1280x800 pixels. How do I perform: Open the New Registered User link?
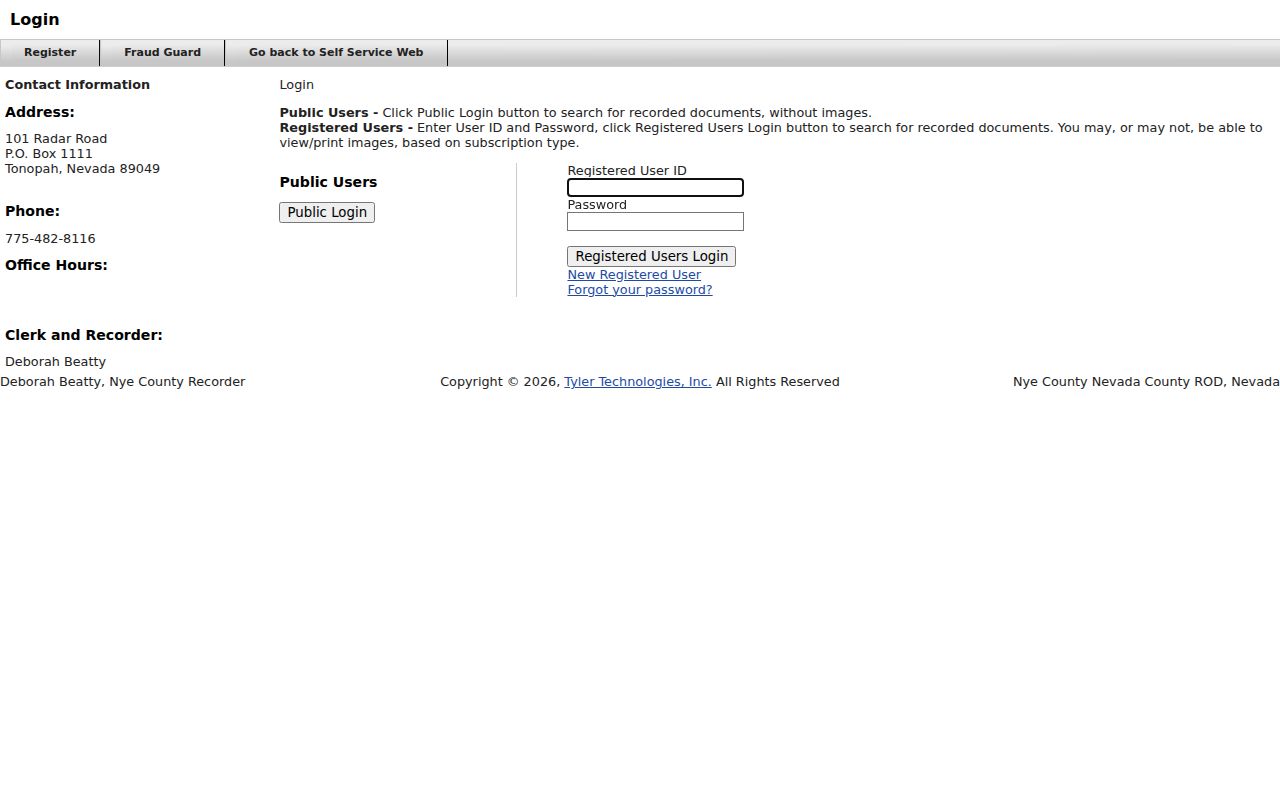pyautogui.click(x=634, y=275)
